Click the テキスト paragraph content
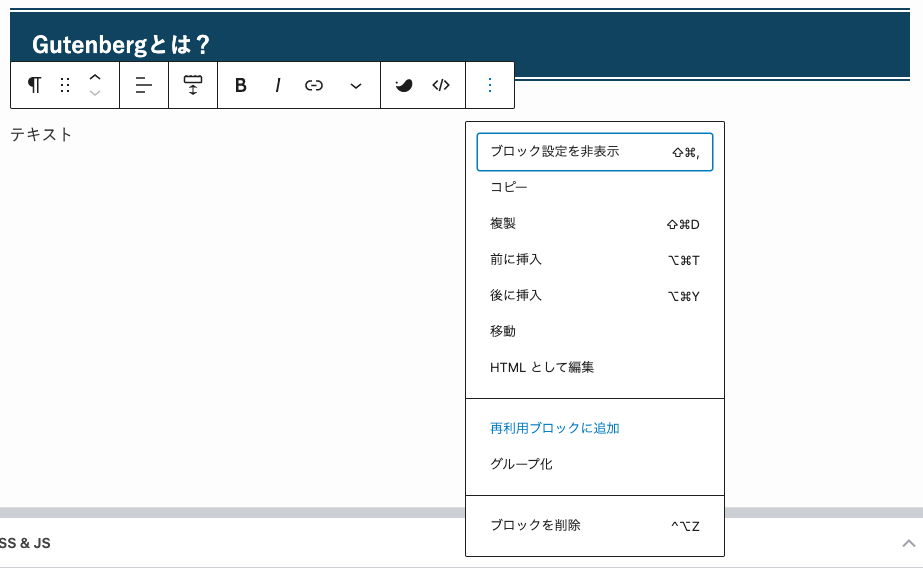The width and height of the screenshot is (923, 573). click(x=41, y=134)
